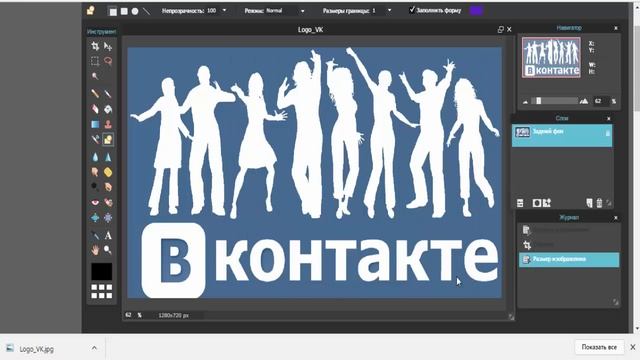Screen dimensions: 640x360
Task: Select the Bloat tool
Action: point(95,218)
